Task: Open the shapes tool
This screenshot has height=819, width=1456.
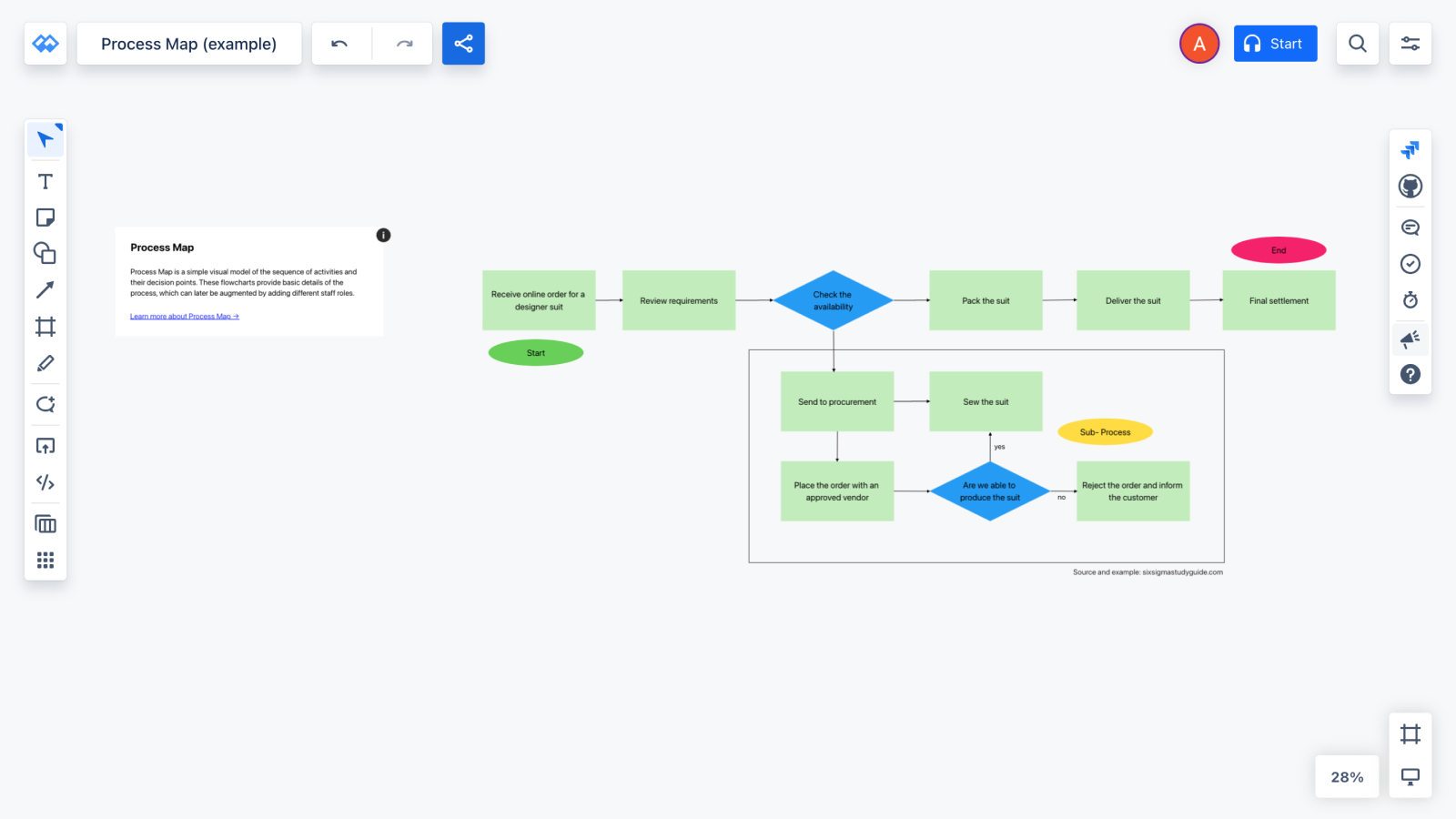Action: pos(45,253)
